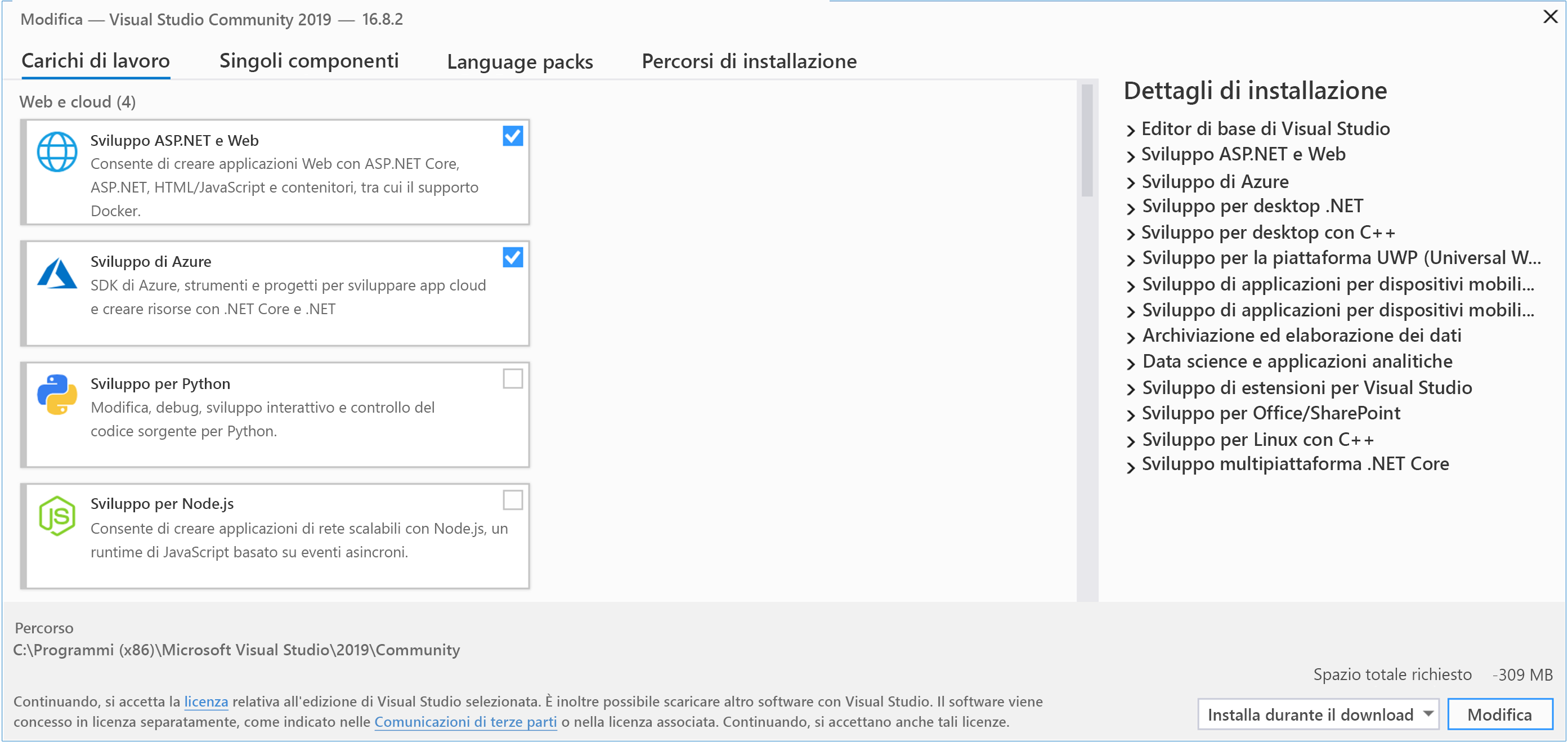Screen dimensions: 1568x742
Task: Select the Sviluppo per Python card title
Action: click(x=160, y=383)
